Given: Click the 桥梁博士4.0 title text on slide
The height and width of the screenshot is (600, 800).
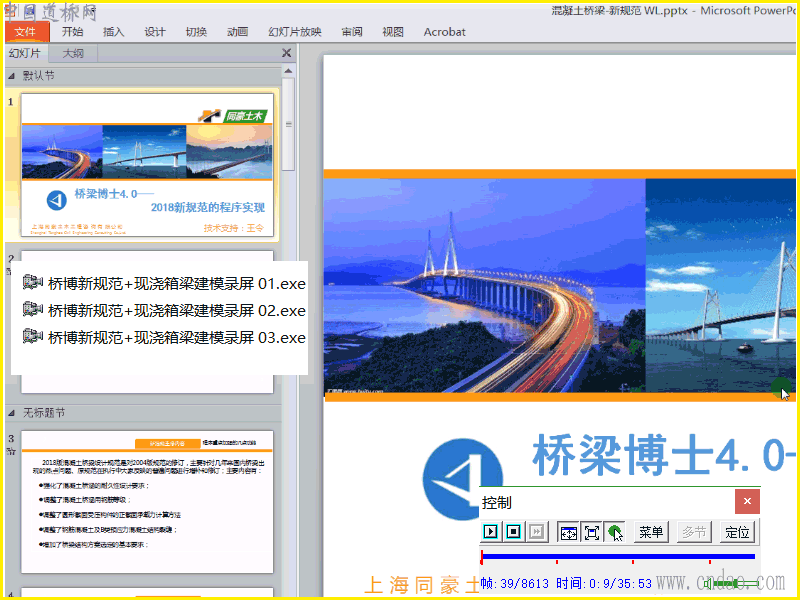Looking at the screenshot, I should (x=663, y=454).
